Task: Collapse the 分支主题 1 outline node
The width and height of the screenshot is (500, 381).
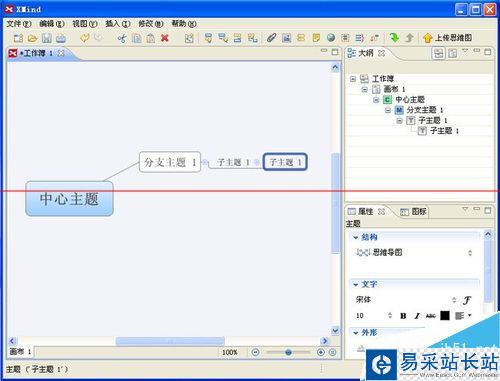Action: (388, 110)
